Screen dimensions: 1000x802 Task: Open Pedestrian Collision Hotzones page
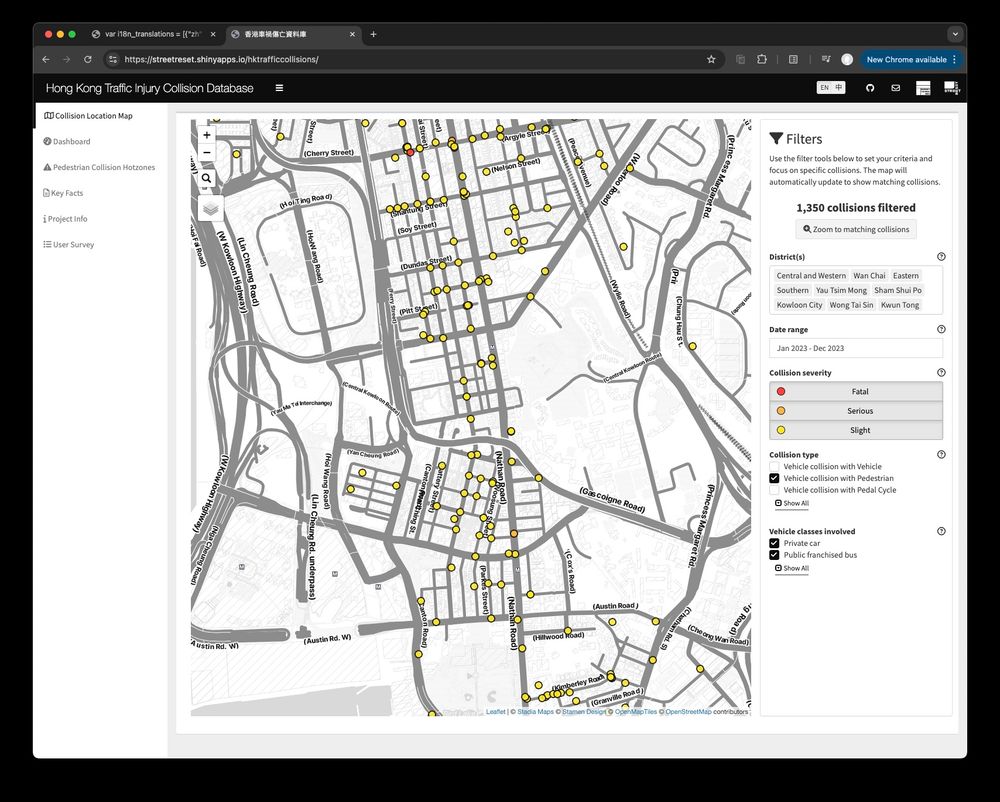point(99,167)
